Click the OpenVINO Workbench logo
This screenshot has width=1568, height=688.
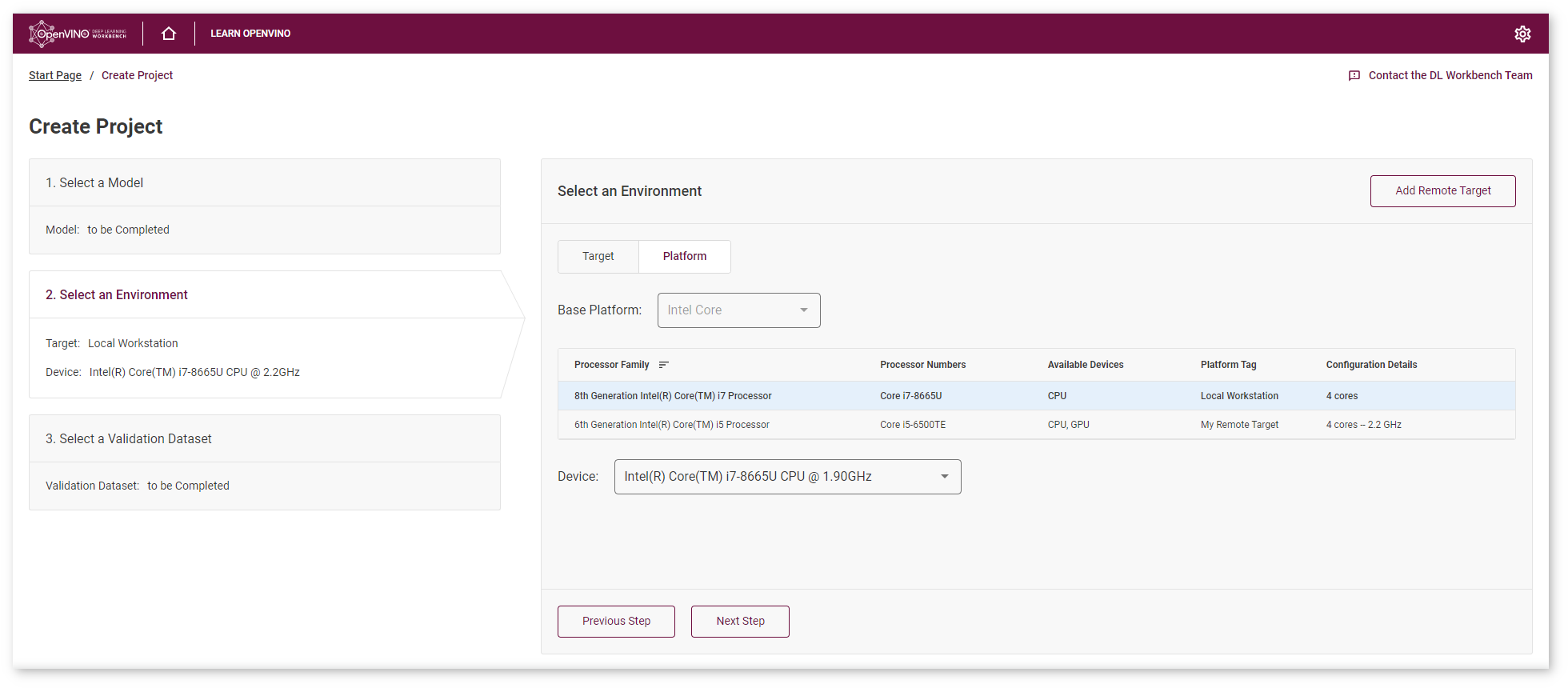tap(78, 34)
